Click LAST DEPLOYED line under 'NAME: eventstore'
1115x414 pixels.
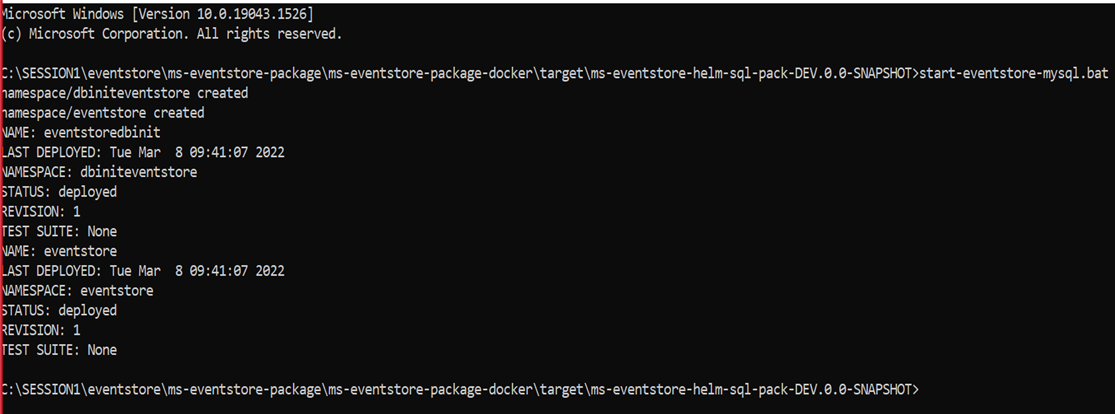tap(143, 271)
